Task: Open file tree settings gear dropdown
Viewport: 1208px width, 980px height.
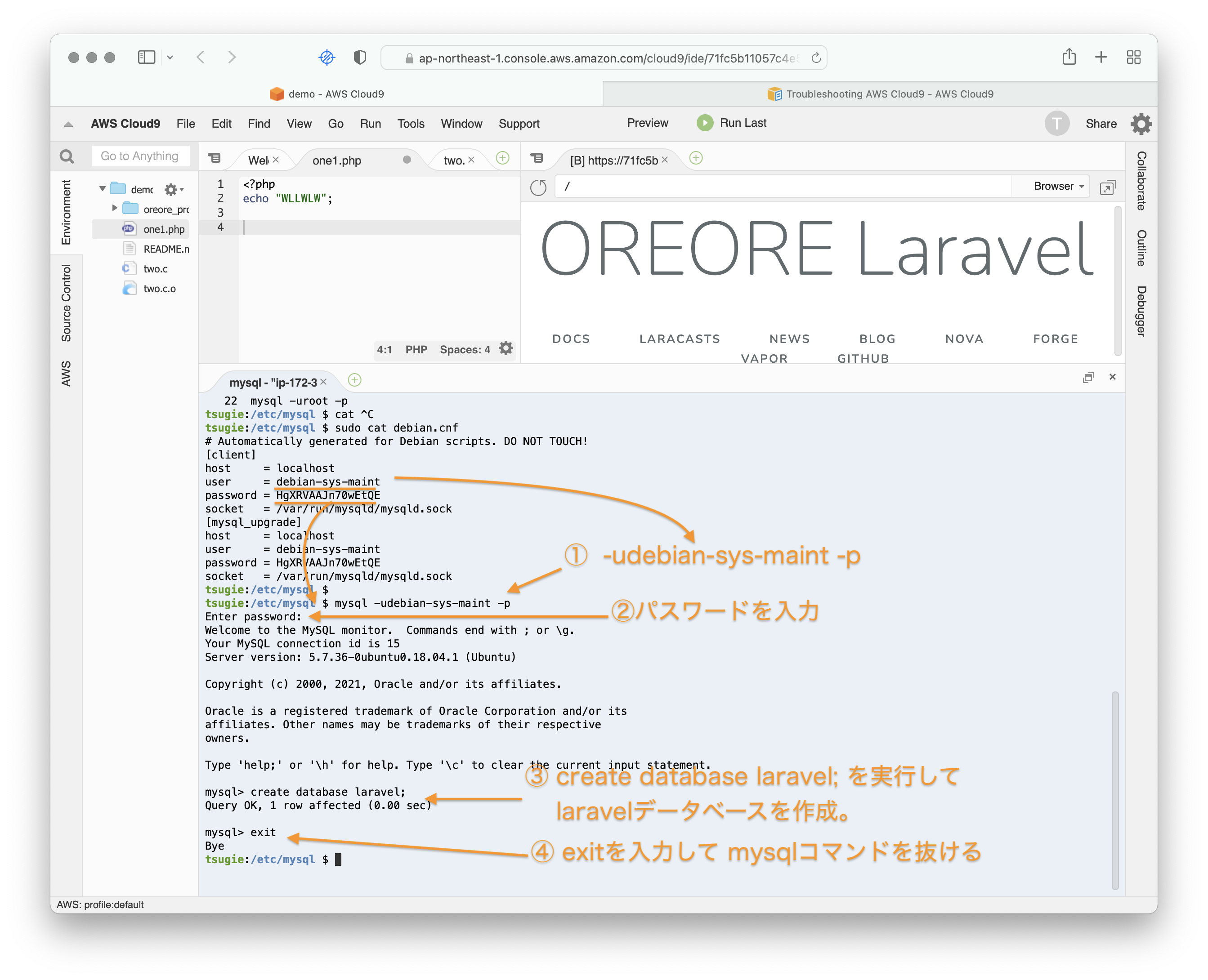Action: pyautogui.click(x=173, y=190)
